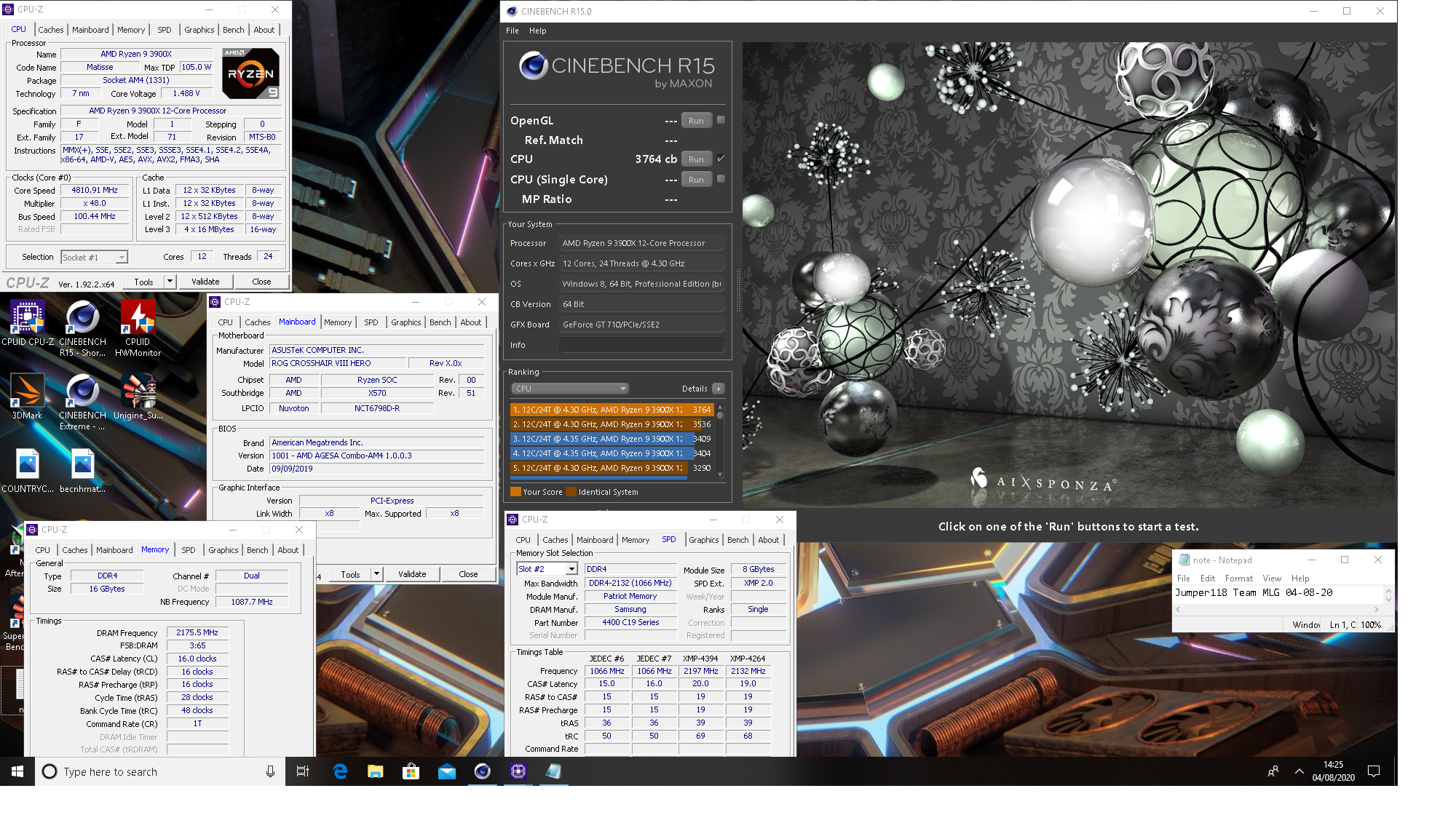Click the Ranking list scrollbar
1456x815 pixels.
pyautogui.click(x=720, y=440)
